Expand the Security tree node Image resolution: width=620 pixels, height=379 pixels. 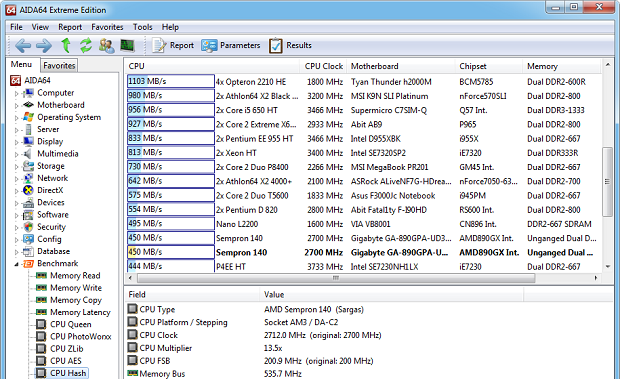click(x=16, y=228)
